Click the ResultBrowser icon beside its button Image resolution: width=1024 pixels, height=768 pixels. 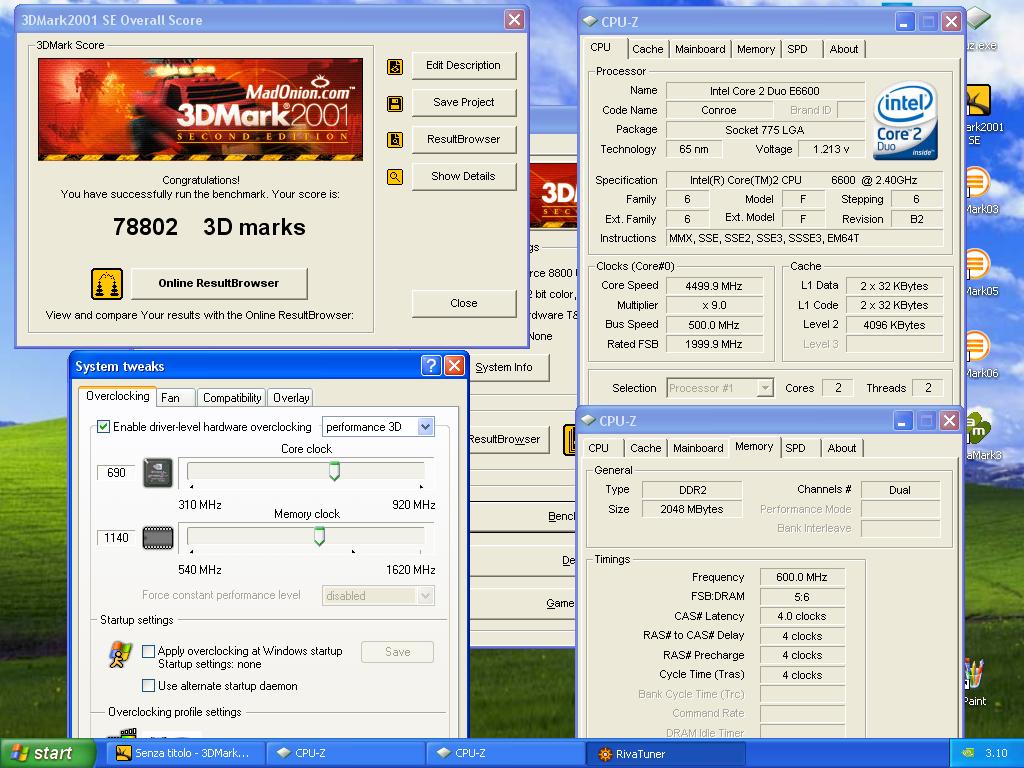(395, 140)
